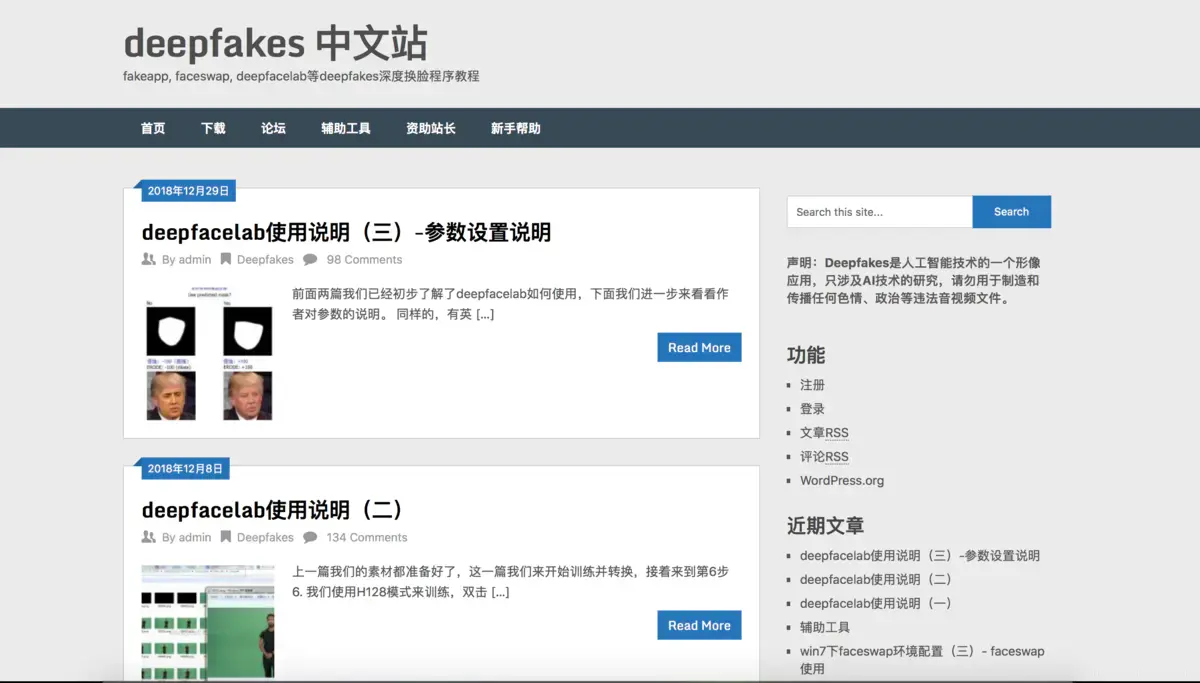1200x683 pixels.
Task: Click the 功能 sidebar heading
Action: pos(806,355)
